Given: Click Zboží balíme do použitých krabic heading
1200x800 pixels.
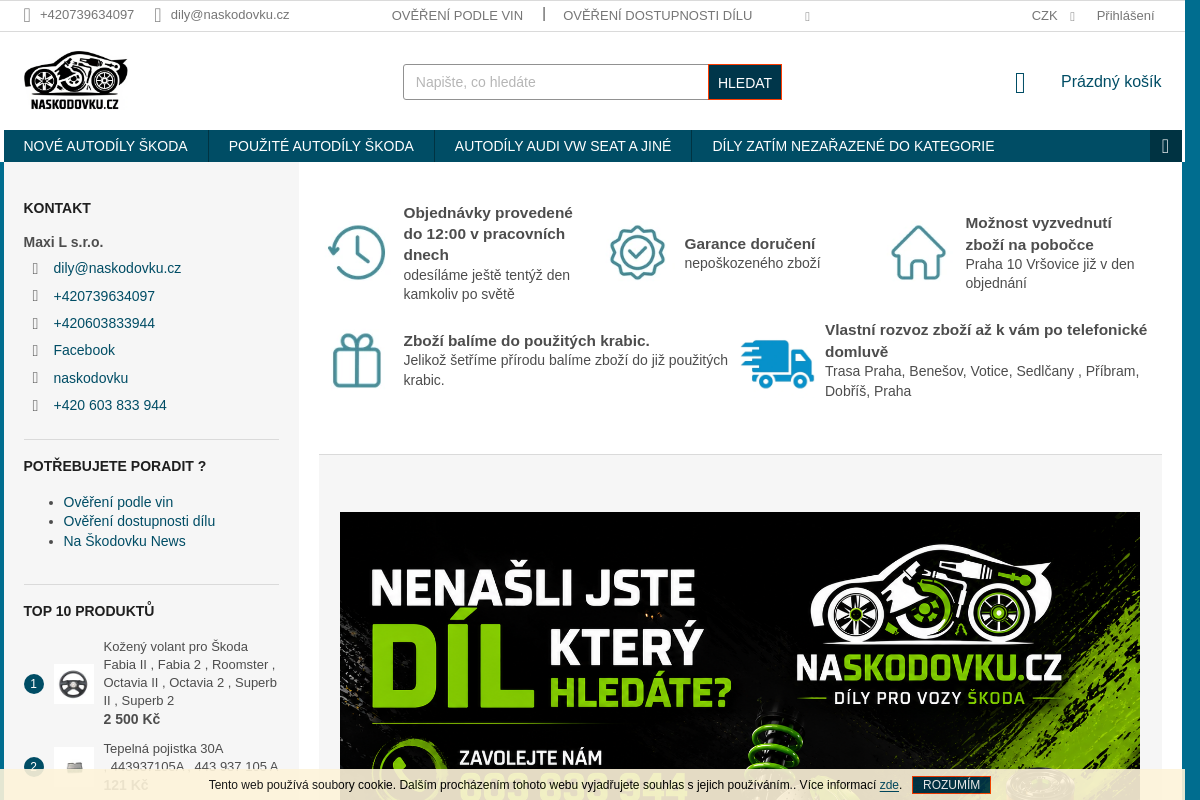Looking at the screenshot, I should pos(527,340).
